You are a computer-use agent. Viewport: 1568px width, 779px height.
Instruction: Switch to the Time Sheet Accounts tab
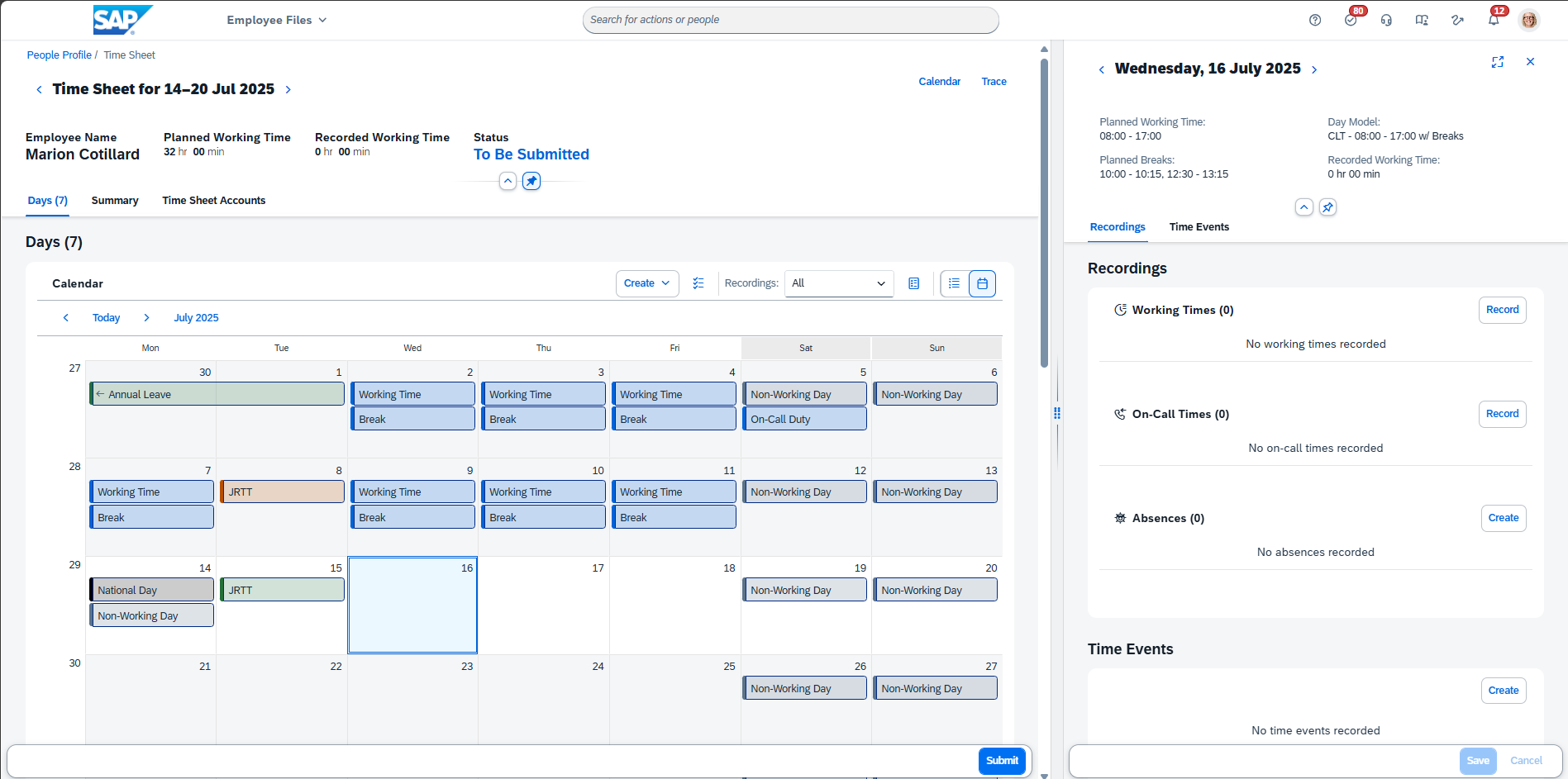pyautogui.click(x=213, y=201)
